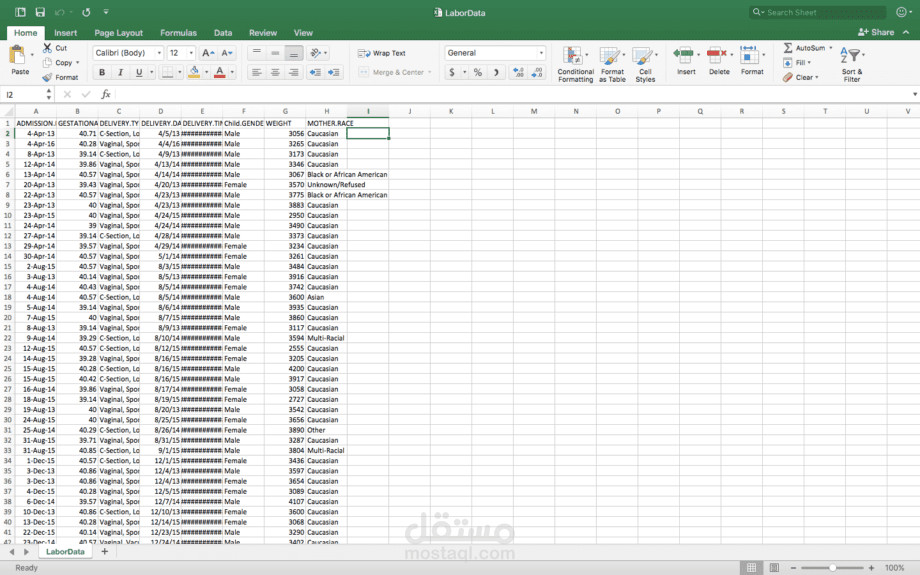
Task: Click the insert function fx icon
Action: (106, 94)
